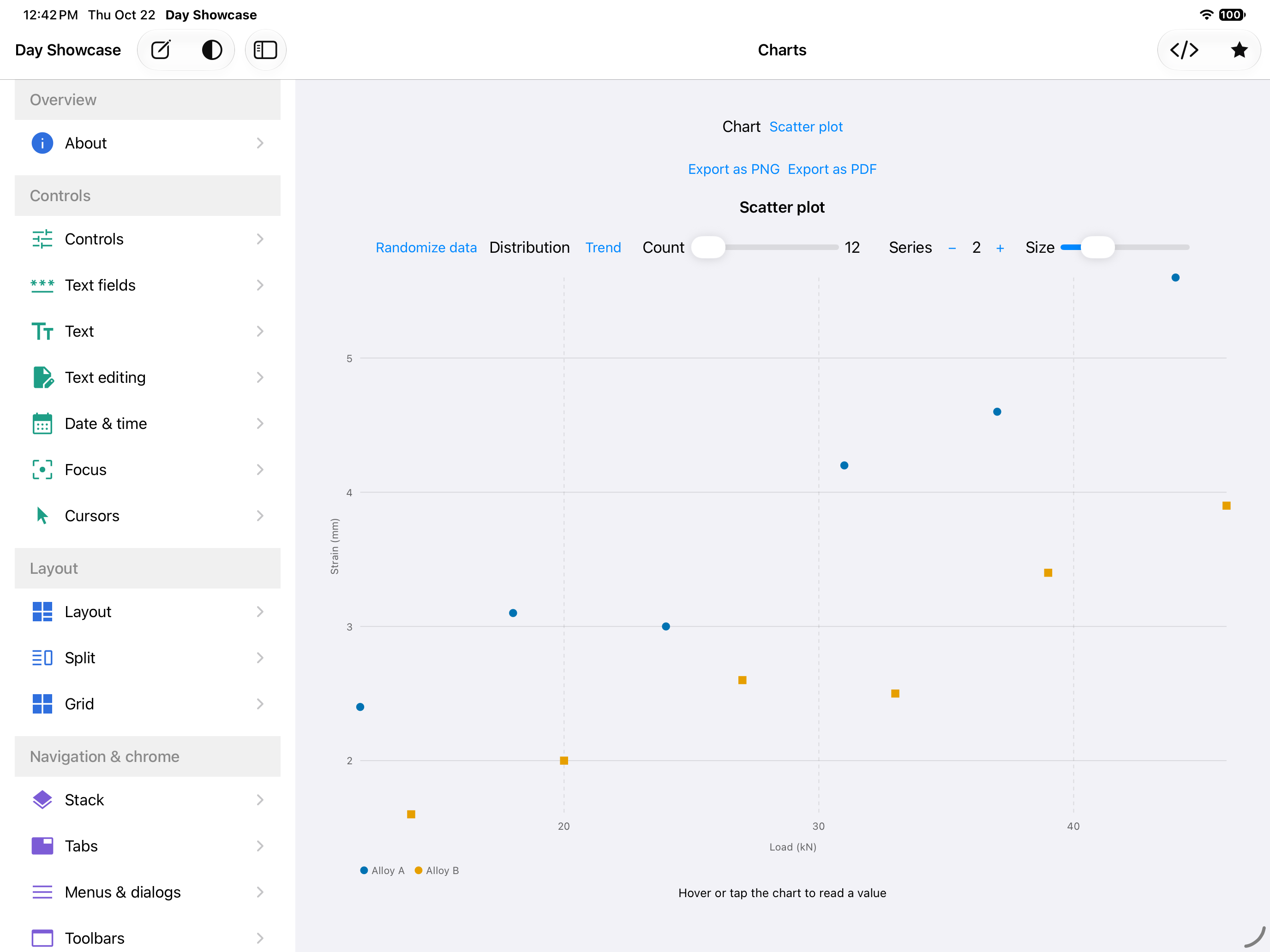Click the Text editing document icon

coord(43,377)
